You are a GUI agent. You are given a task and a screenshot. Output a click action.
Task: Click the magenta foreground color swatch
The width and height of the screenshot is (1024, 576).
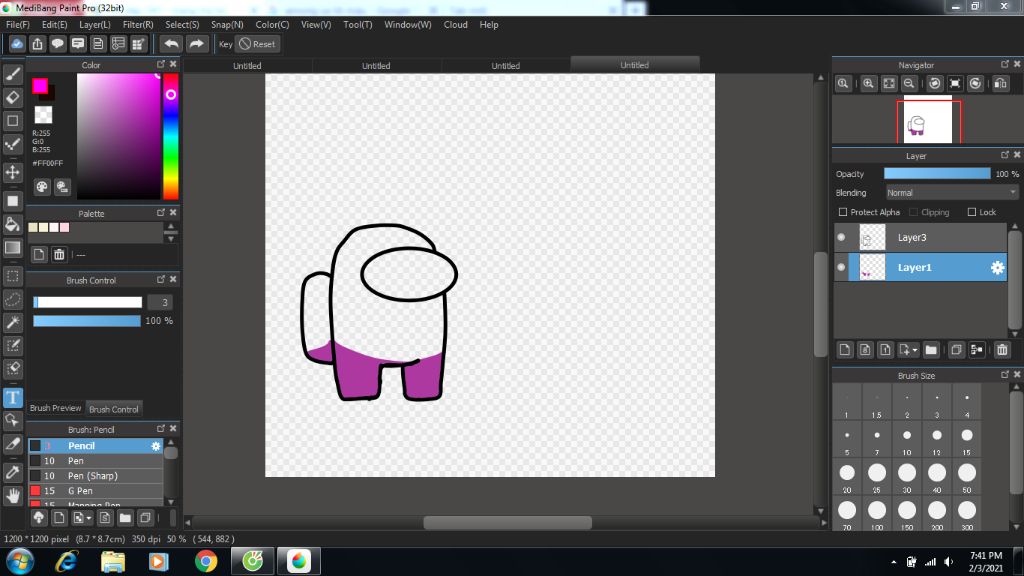click(x=40, y=86)
